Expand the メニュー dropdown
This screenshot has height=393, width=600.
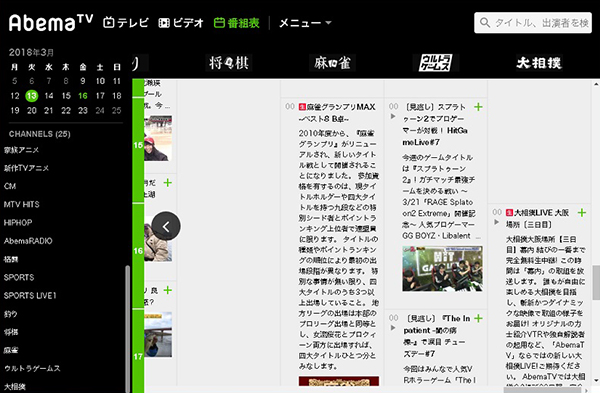[x=305, y=23]
